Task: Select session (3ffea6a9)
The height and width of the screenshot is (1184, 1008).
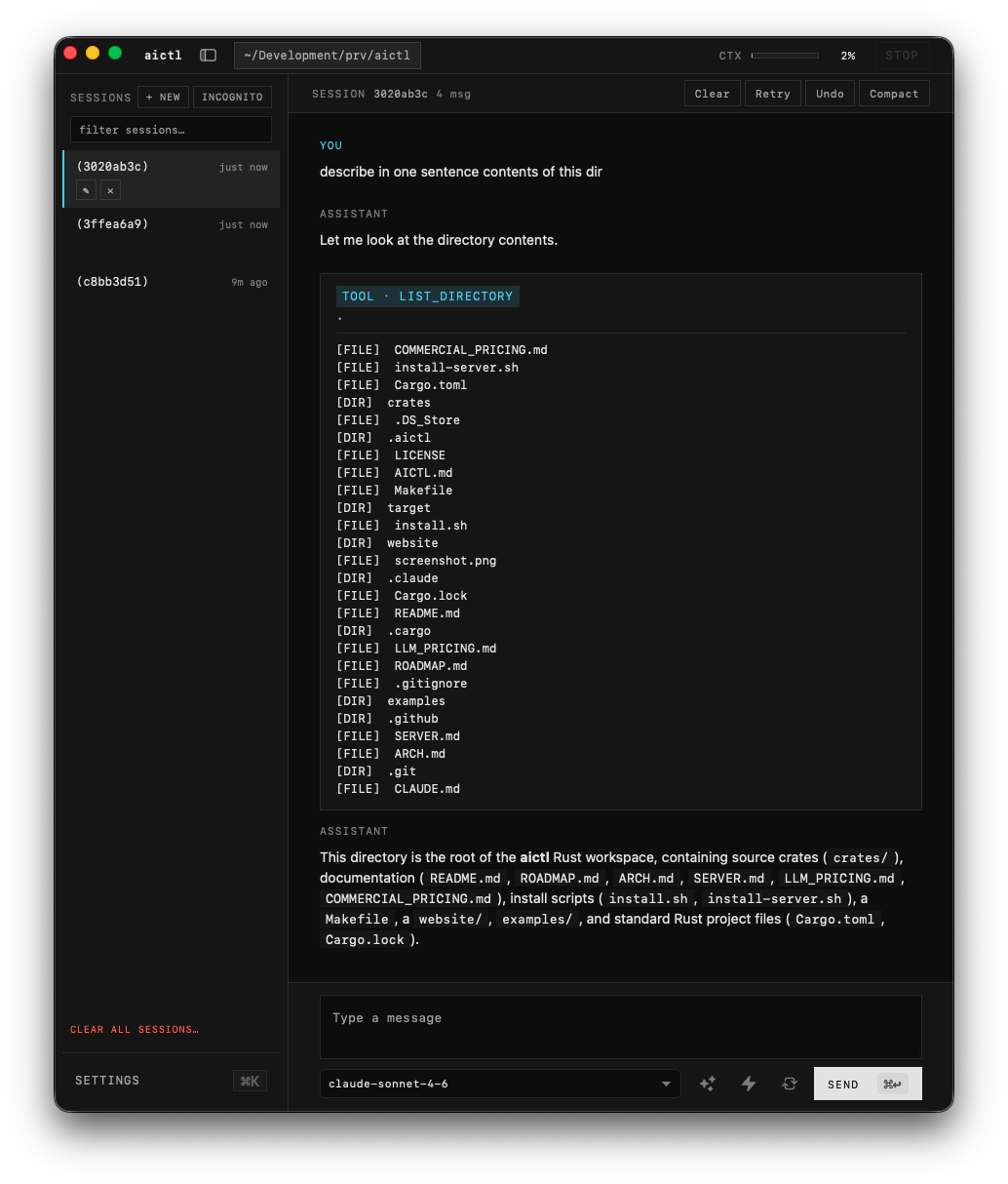Action: coord(172,236)
